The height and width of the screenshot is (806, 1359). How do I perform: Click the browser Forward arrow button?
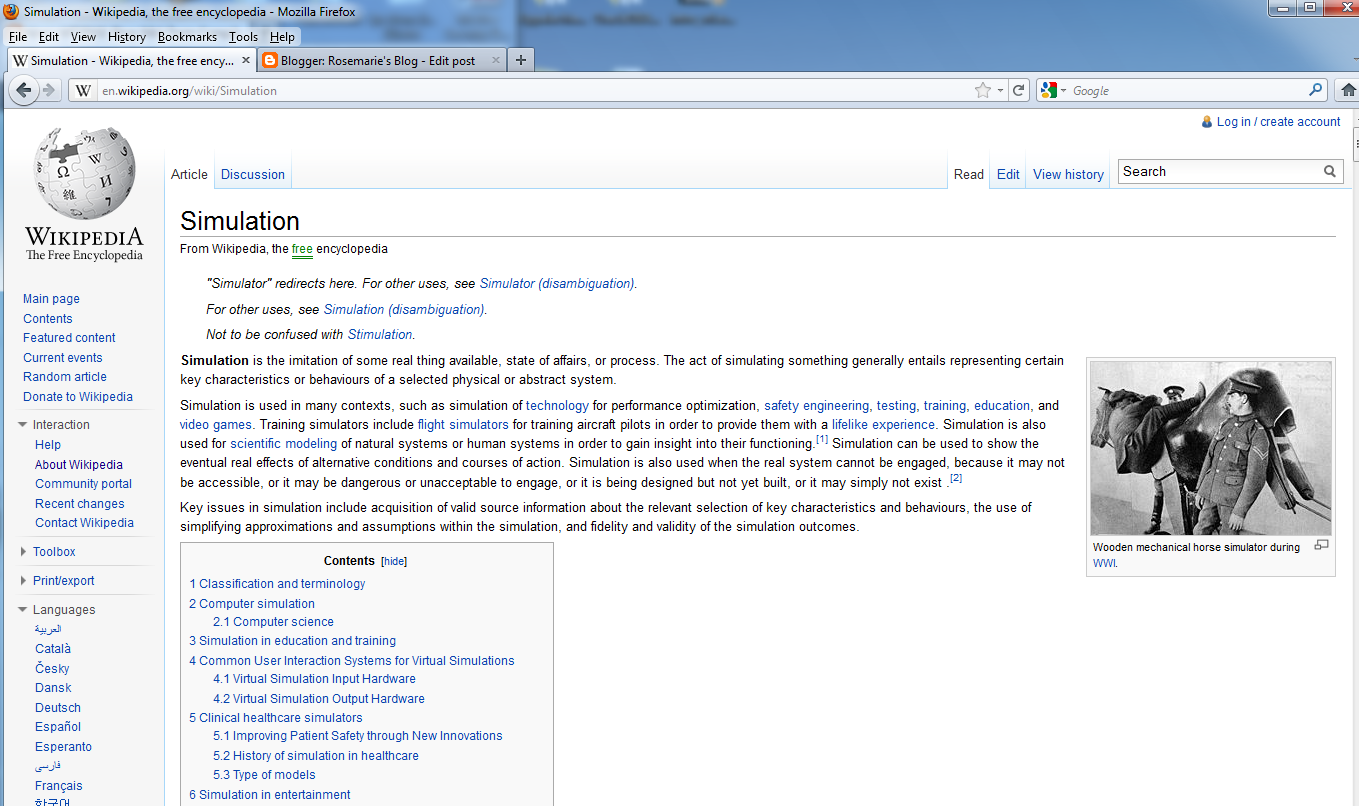(48, 90)
